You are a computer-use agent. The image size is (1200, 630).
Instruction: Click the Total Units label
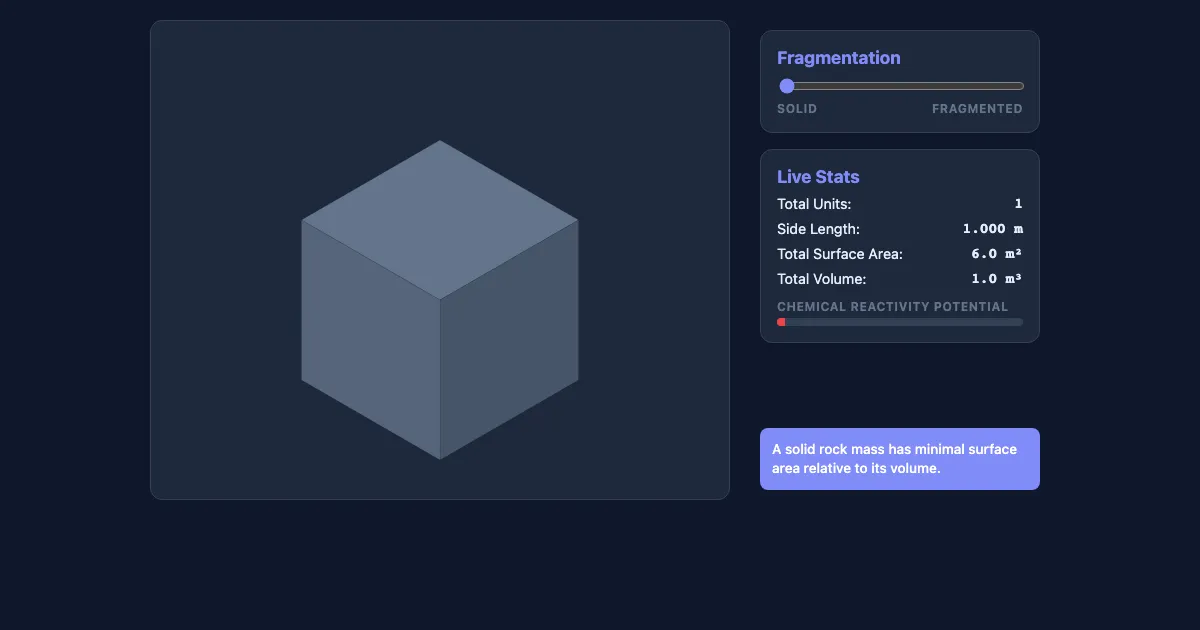814,204
